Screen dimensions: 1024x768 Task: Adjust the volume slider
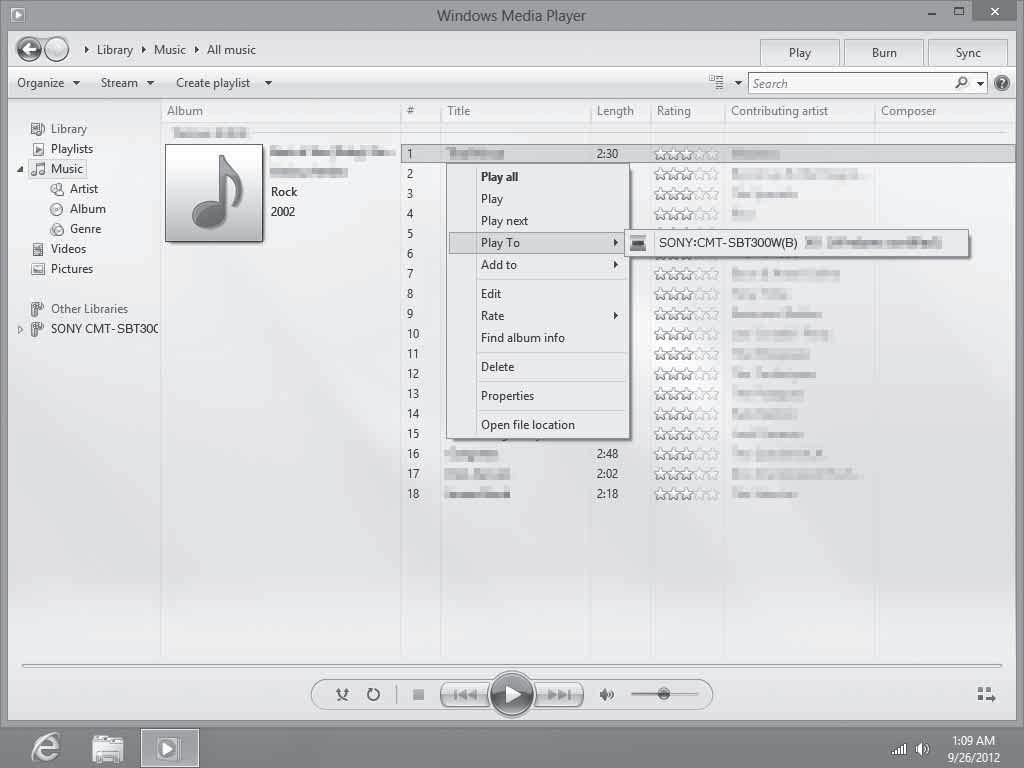tap(664, 694)
